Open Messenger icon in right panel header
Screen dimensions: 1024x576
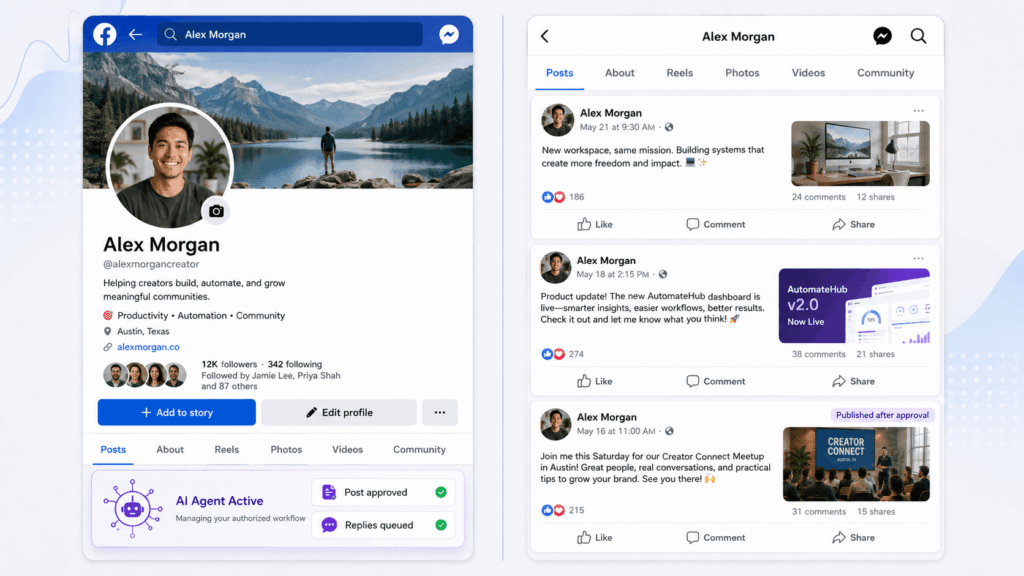pos(882,36)
